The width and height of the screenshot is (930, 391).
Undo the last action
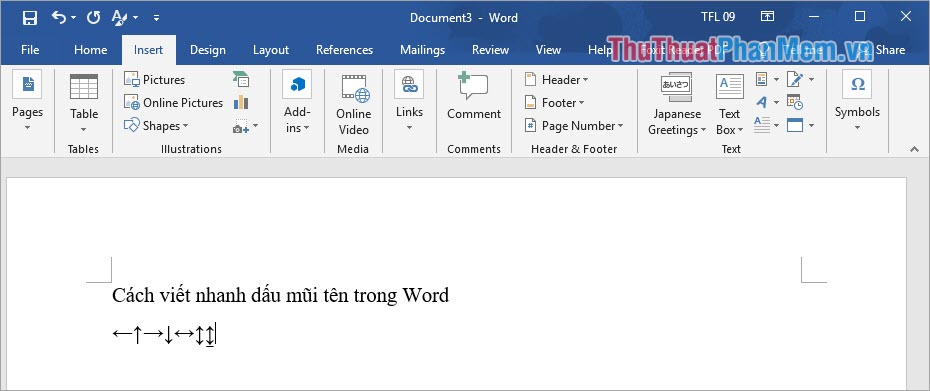point(59,17)
